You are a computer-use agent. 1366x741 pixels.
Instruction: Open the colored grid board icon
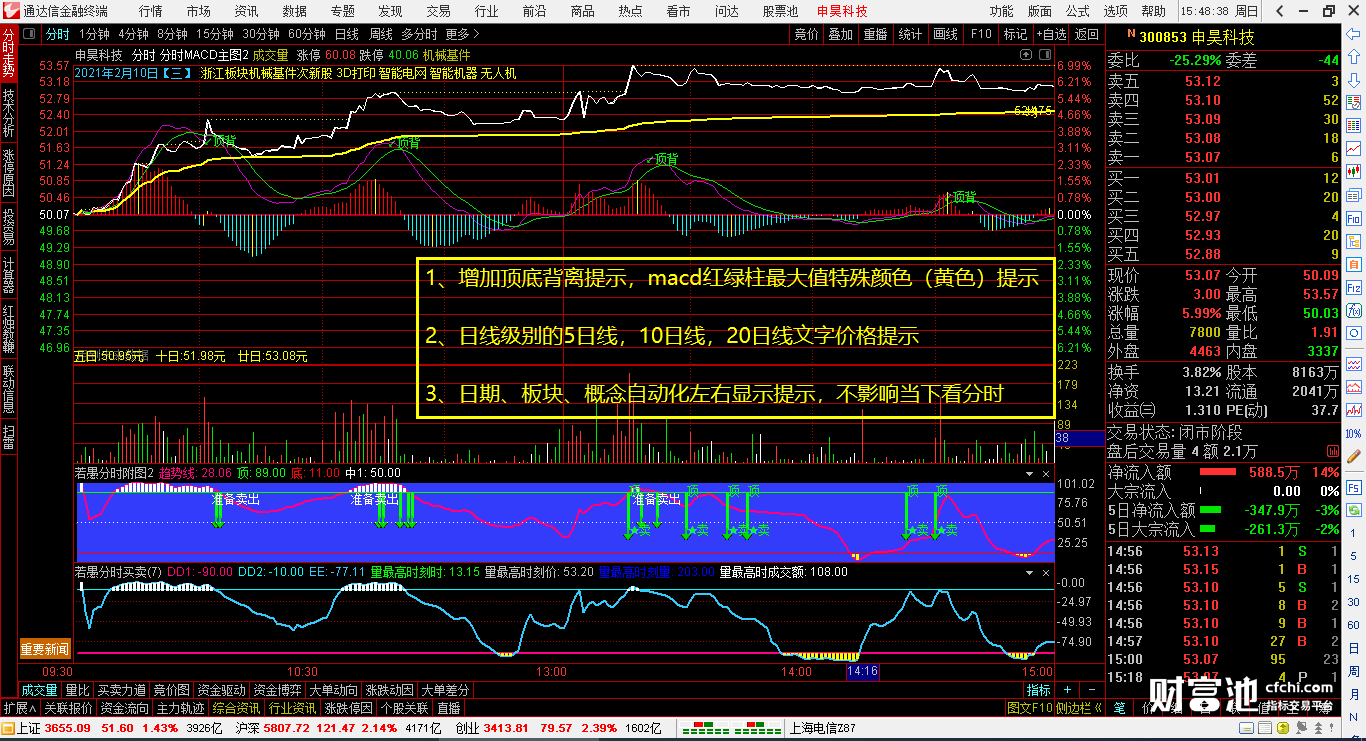[x=1353, y=127]
